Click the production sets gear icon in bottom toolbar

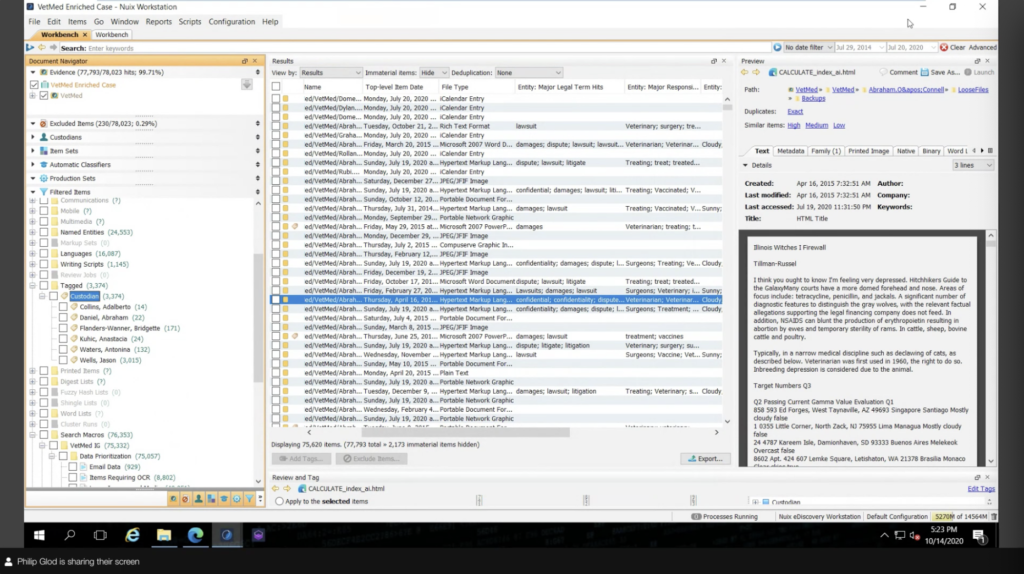coord(236,499)
